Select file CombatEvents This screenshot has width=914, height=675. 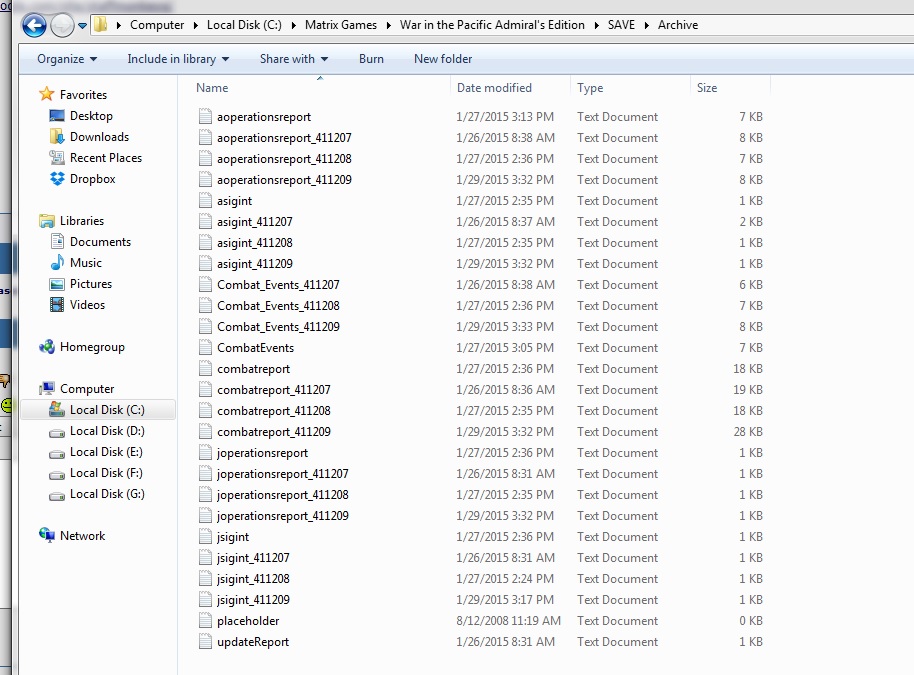click(x=255, y=347)
